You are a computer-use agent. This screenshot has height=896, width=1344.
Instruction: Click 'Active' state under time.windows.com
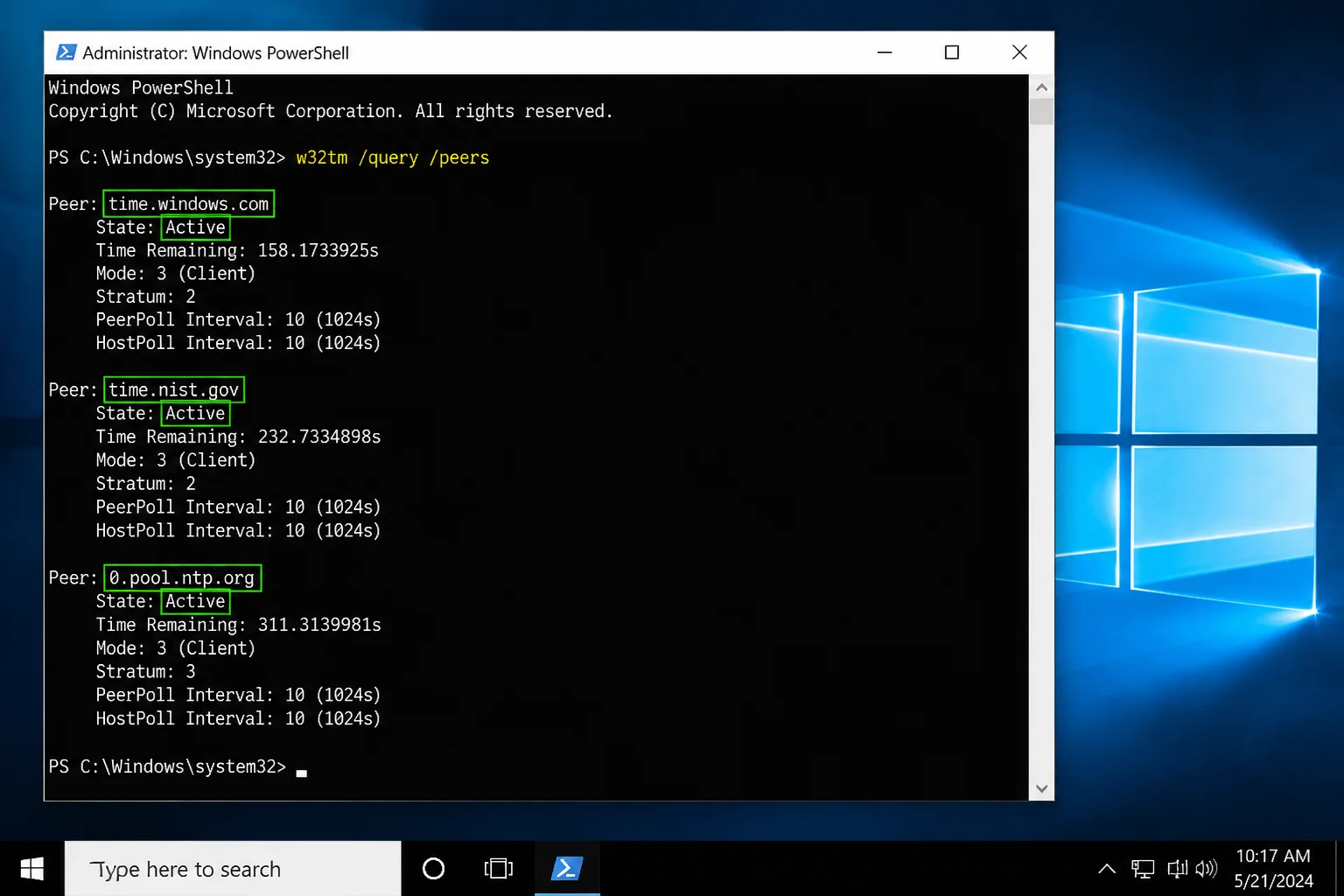[195, 227]
